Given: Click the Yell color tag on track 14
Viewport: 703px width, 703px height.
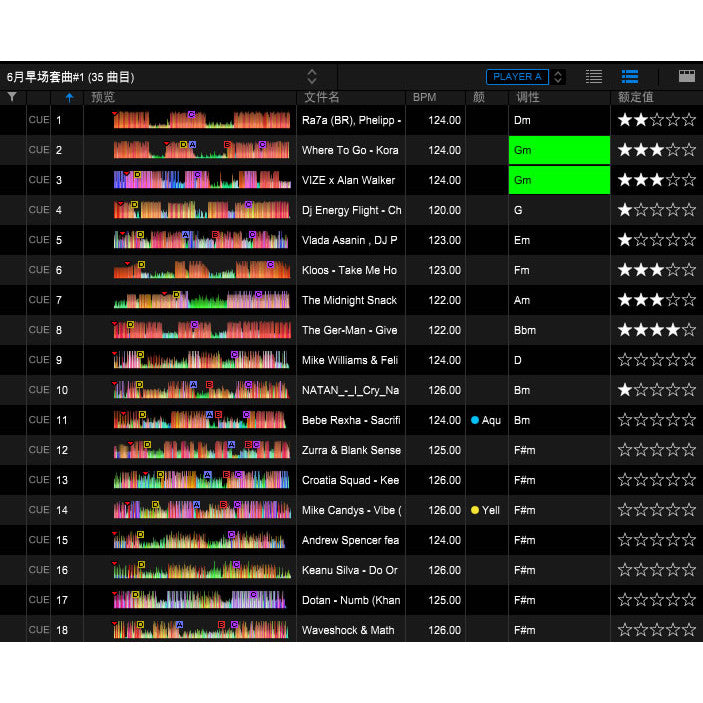Looking at the screenshot, I should pyautogui.click(x=486, y=510).
